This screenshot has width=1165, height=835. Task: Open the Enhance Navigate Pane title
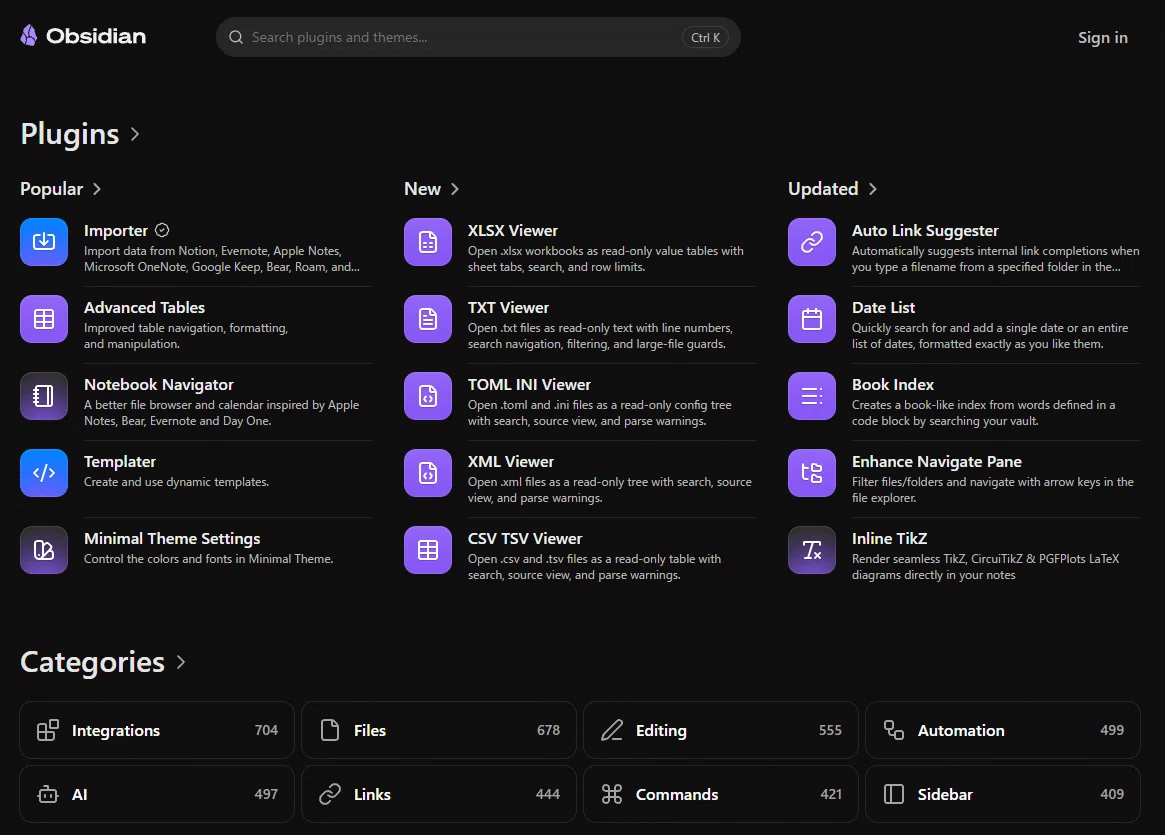tap(936, 462)
